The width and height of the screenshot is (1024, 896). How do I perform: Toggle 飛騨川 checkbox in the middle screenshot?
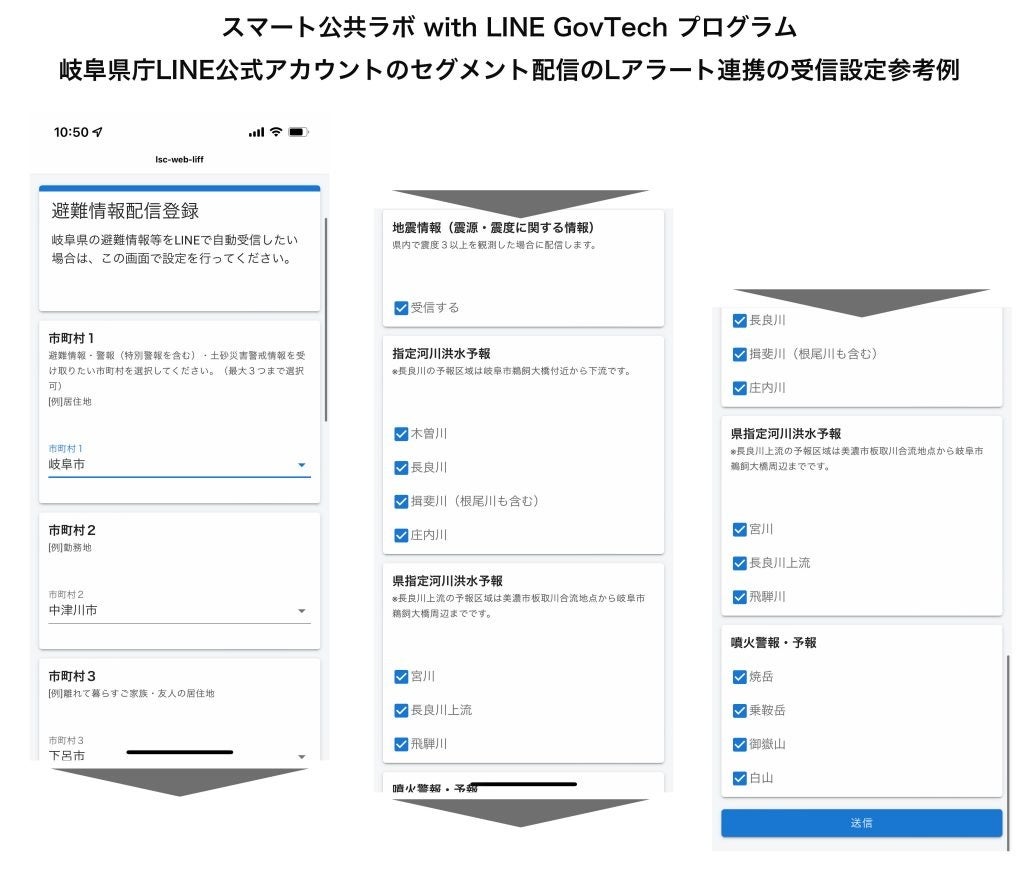tap(401, 744)
